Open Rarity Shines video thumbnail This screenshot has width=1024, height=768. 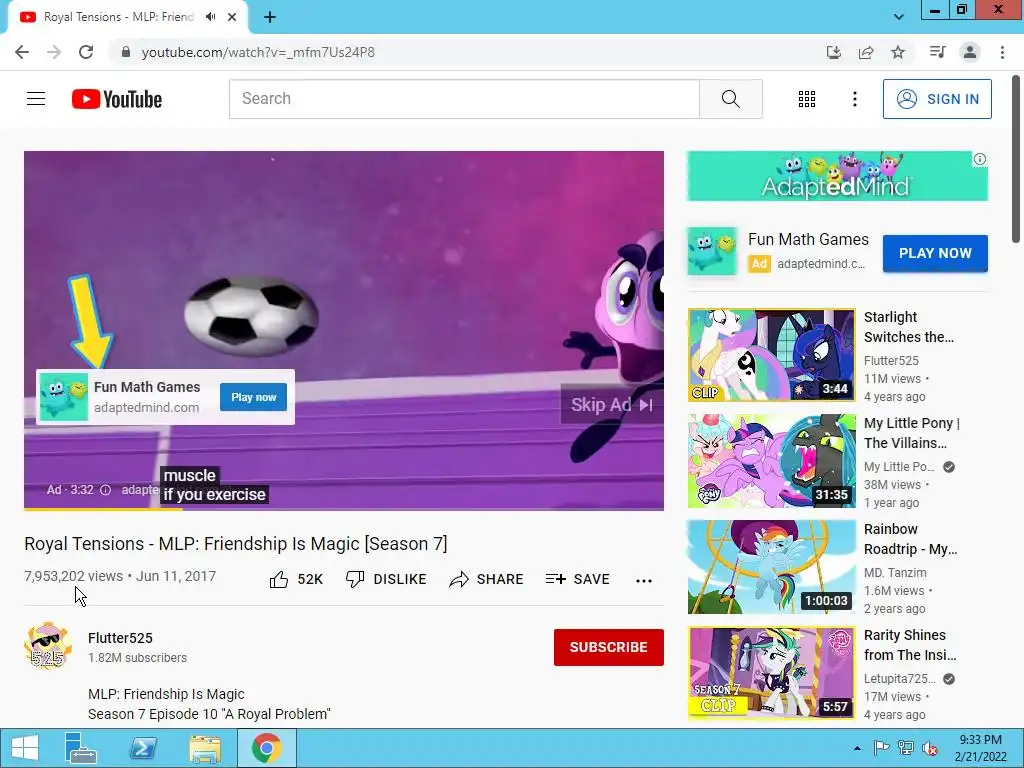click(x=771, y=673)
